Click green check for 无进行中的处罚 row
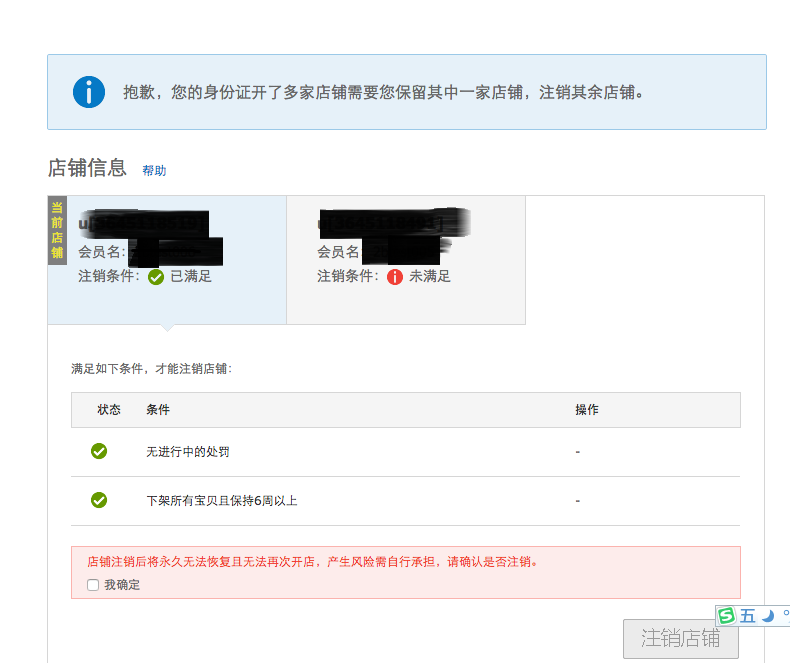The height and width of the screenshot is (663, 790). click(x=99, y=451)
